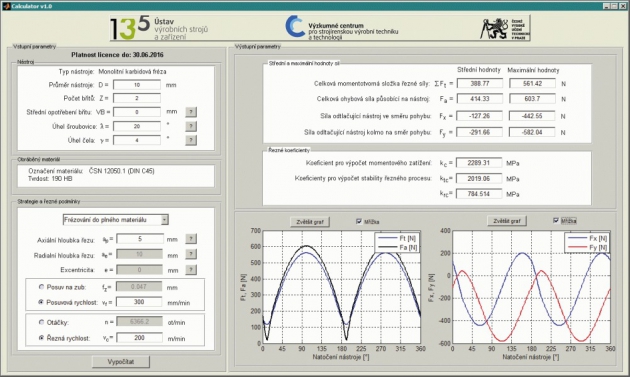Click the help button for VB wear

pos(191,112)
